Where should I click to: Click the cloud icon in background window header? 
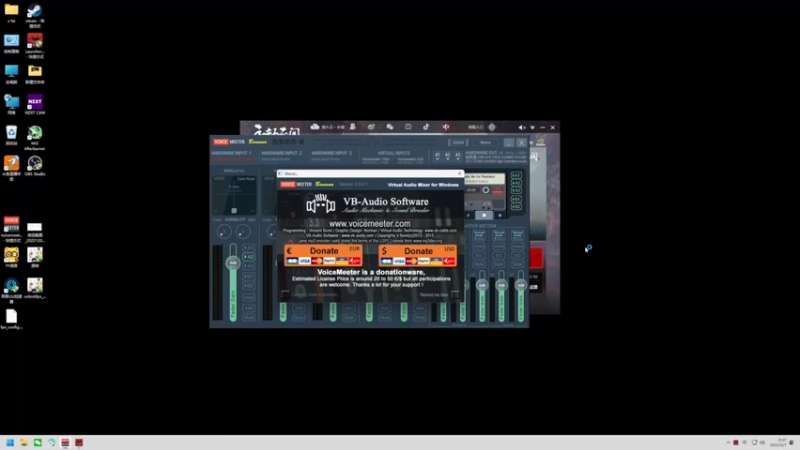click(315, 127)
